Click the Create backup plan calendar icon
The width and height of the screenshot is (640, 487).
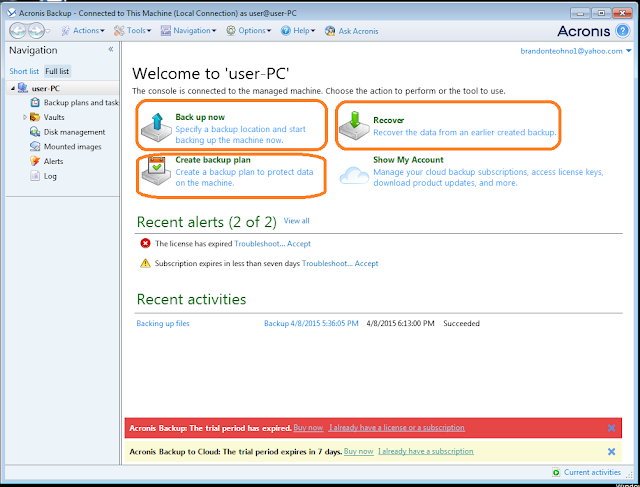tap(157, 171)
